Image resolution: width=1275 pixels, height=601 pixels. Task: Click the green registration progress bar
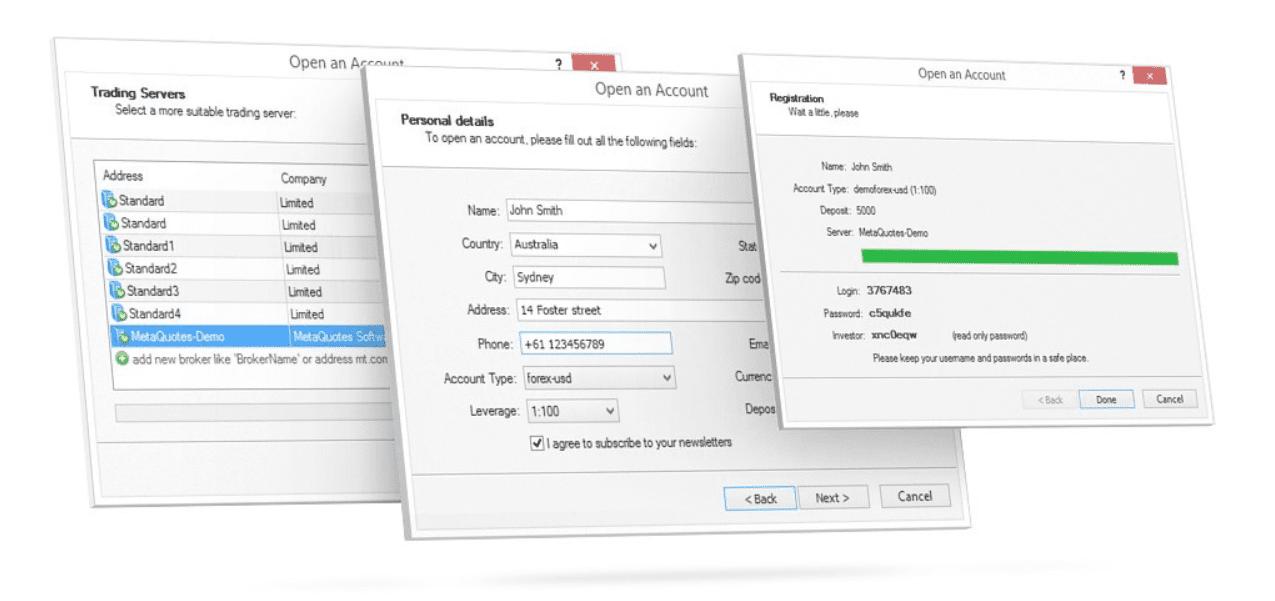pos(1019,258)
